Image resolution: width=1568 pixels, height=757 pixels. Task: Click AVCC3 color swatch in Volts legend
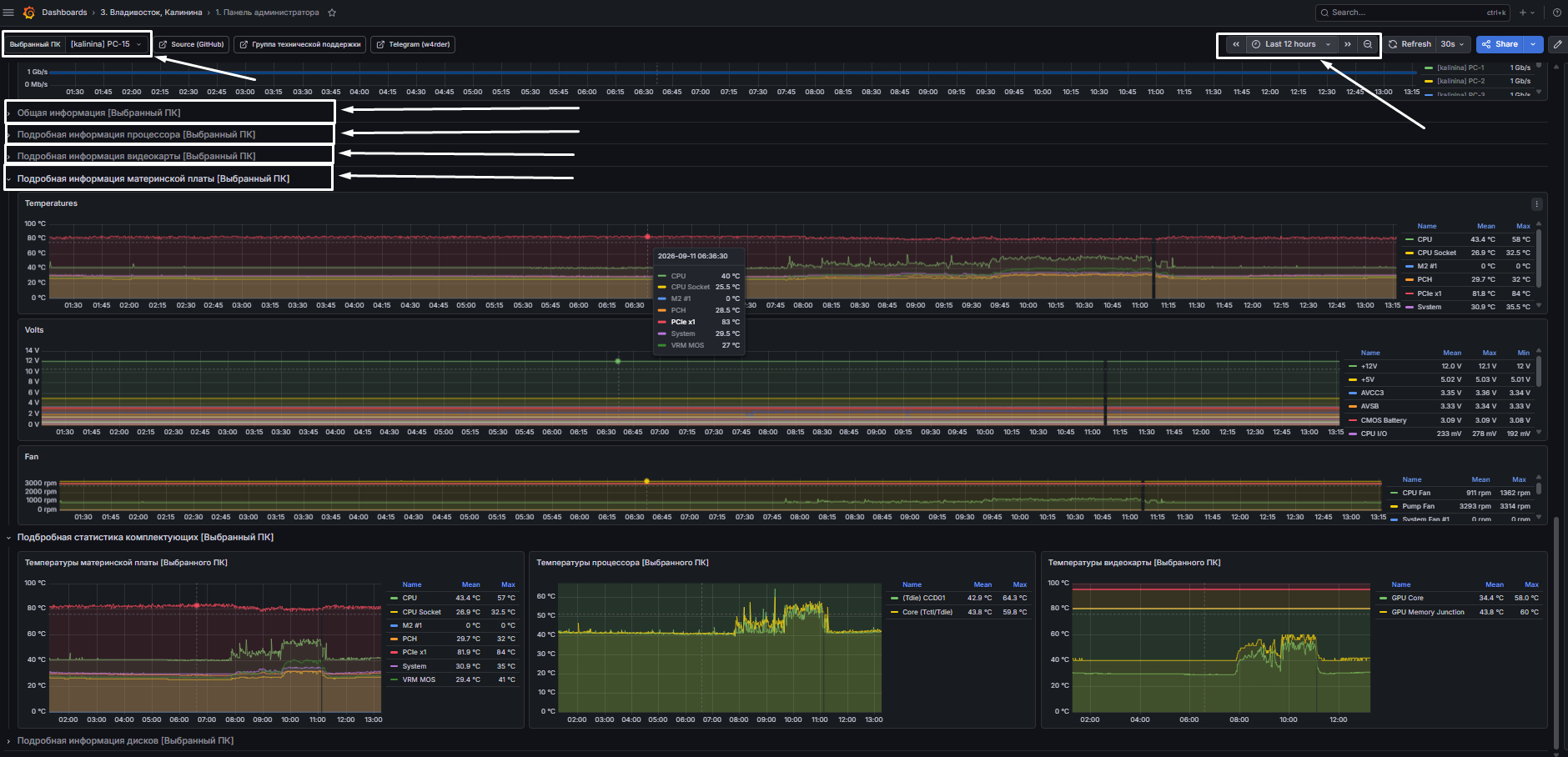tap(1352, 393)
